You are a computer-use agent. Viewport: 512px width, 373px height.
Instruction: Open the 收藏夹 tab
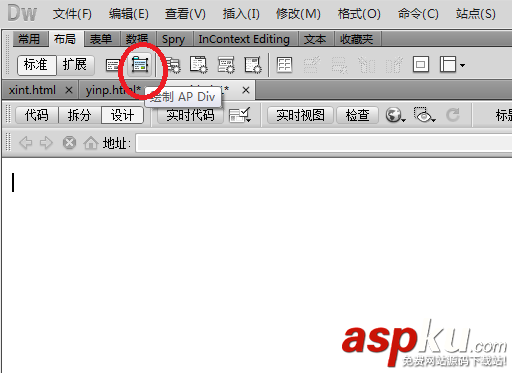[x=356, y=39]
